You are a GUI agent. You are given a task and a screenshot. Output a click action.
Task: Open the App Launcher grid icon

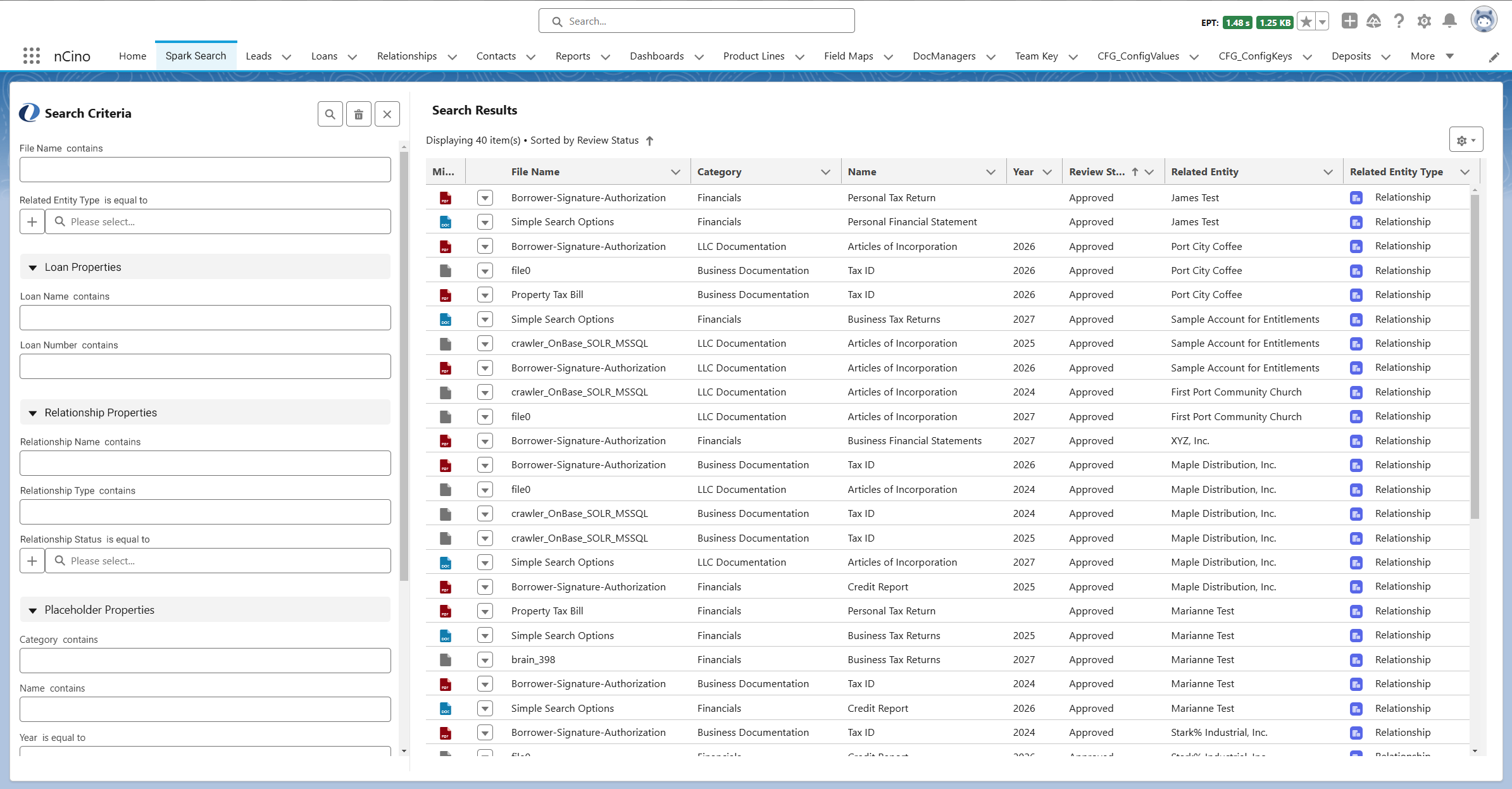pos(32,56)
